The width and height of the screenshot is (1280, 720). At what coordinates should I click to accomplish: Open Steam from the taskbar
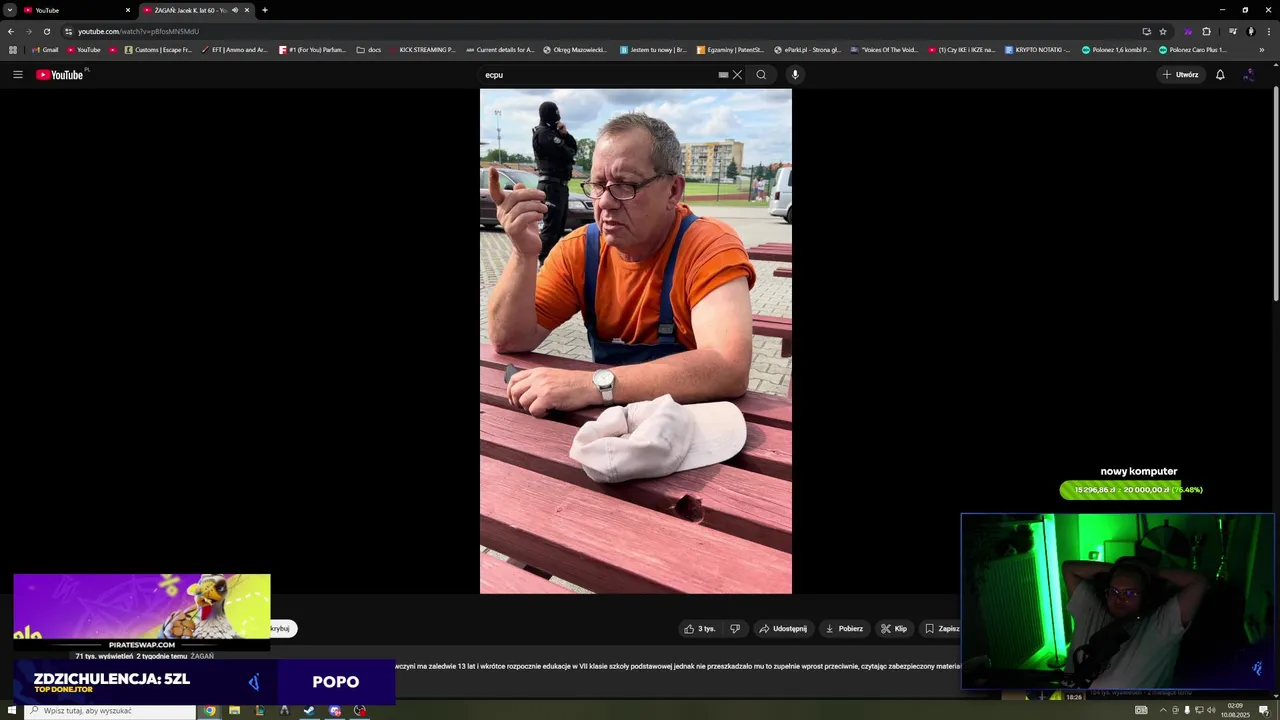(309, 711)
